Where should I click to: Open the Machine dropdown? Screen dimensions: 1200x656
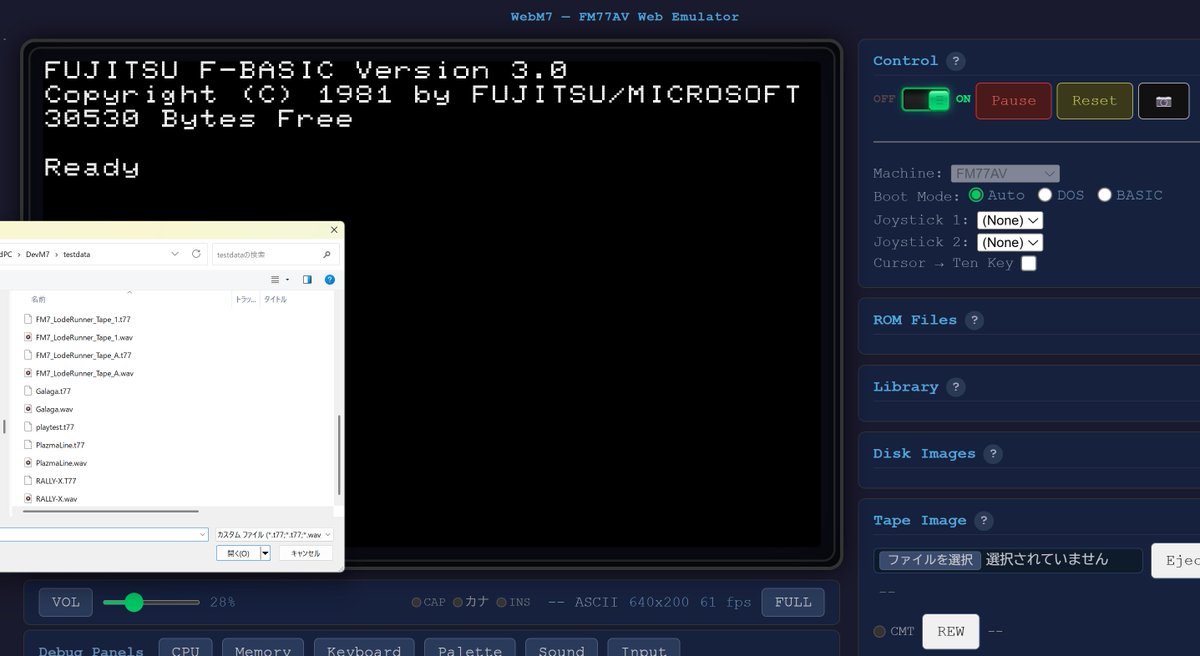(1005, 173)
